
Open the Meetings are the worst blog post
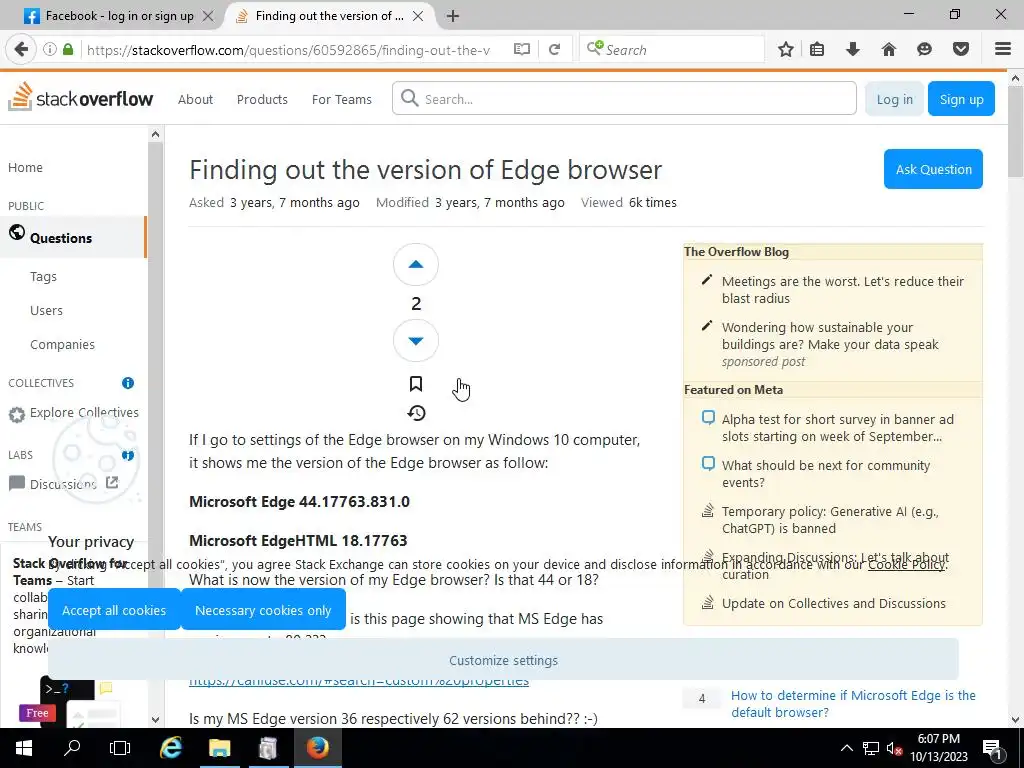coord(842,290)
